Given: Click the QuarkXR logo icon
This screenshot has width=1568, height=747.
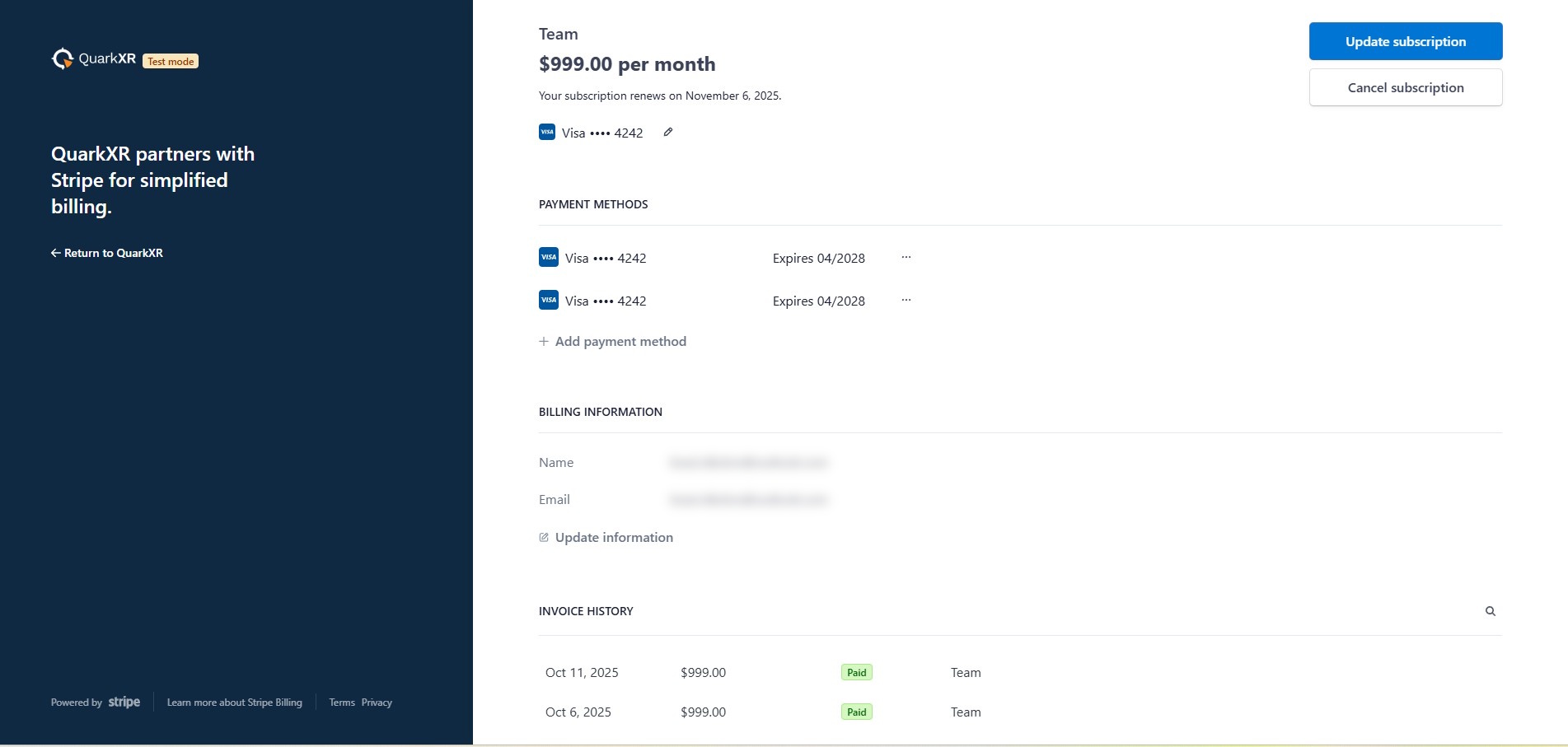Looking at the screenshot, I should point(63,58).
